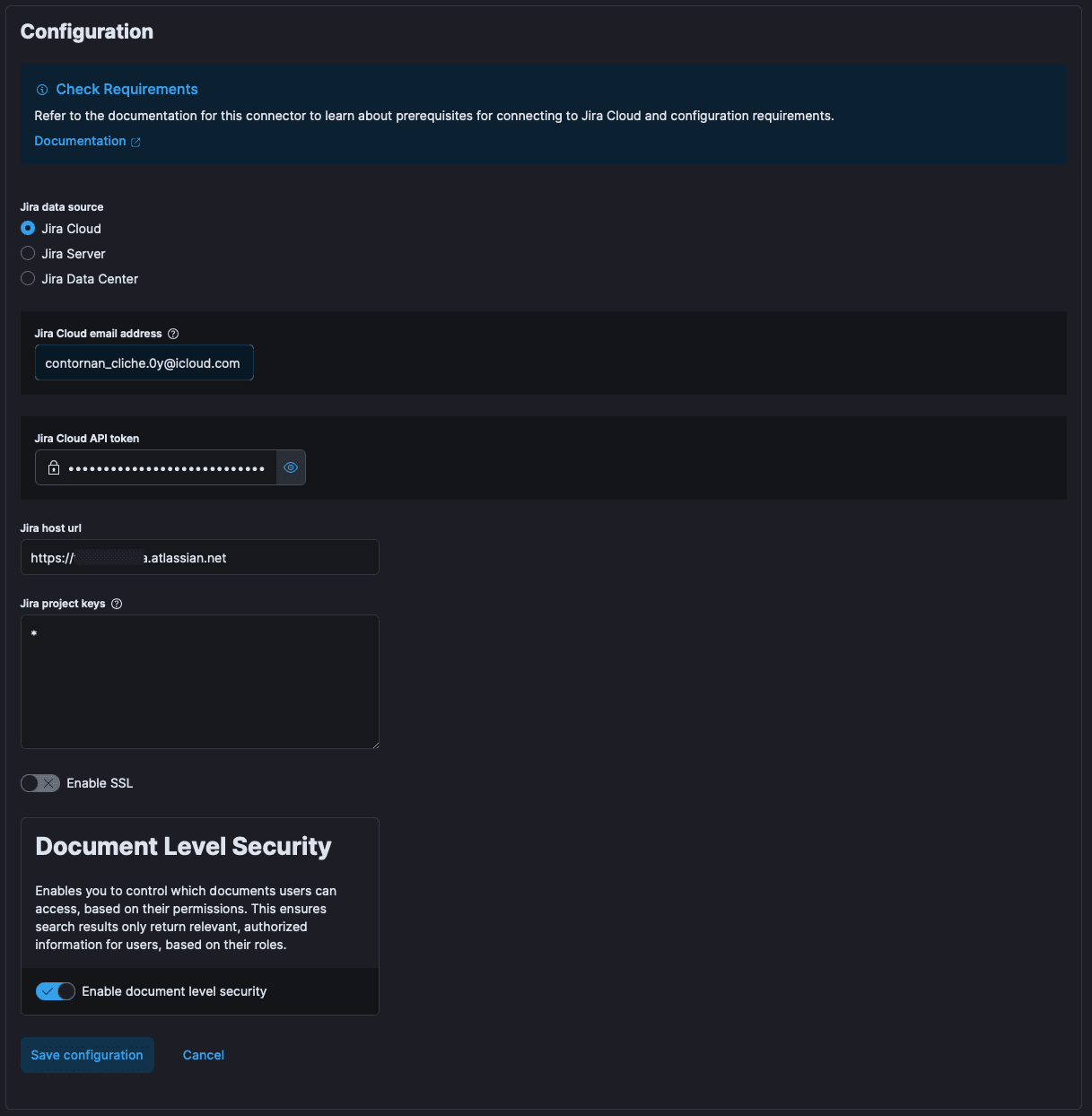Choose the Jira Data Center option
This screenshot has width=1092, height=1116.
(27, 279)
